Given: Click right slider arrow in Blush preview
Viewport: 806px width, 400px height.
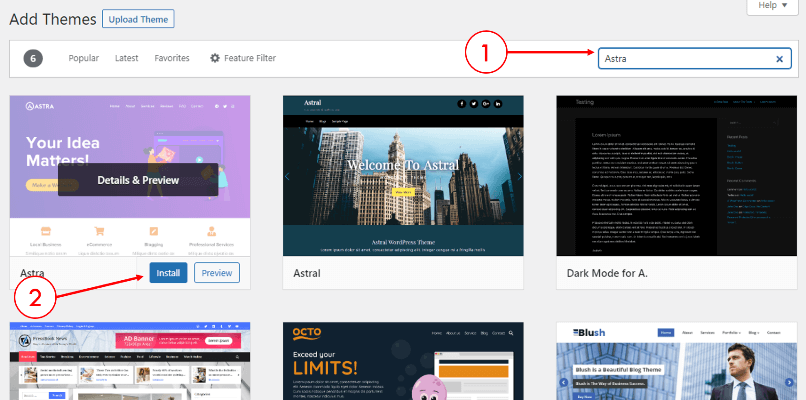Looking at the screenshot, I should [790, 382].
